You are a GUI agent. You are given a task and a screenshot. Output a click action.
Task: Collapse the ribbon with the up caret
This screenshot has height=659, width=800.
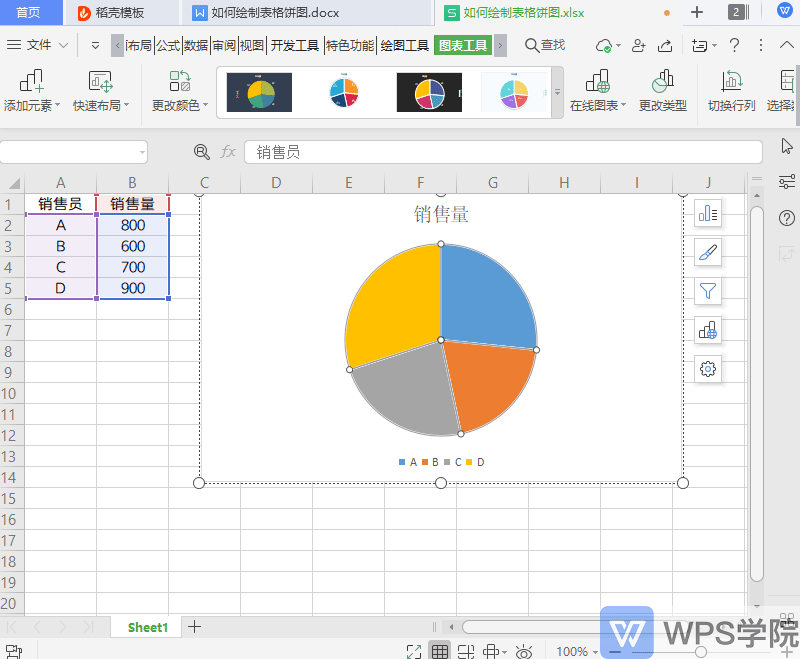787,45
